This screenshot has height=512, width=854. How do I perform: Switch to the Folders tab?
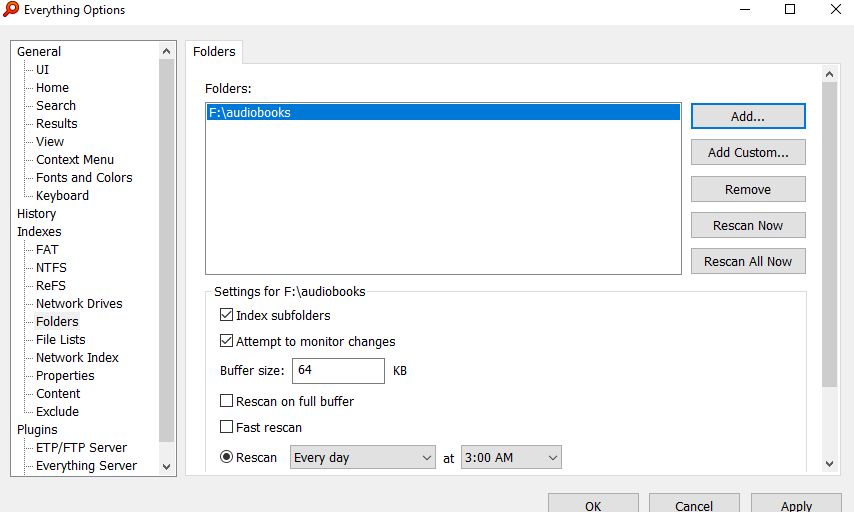click(214, 52)
